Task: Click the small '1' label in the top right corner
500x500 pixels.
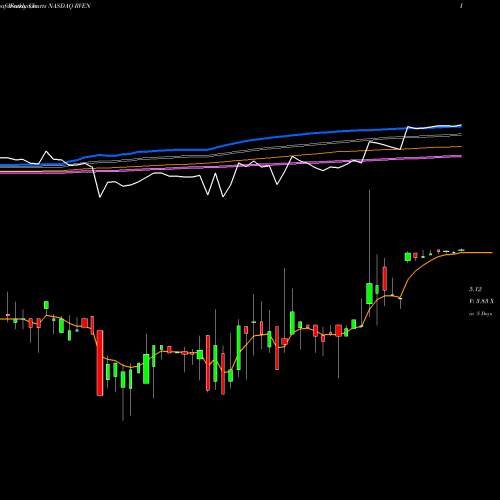Action: click(x=461, y=6)
